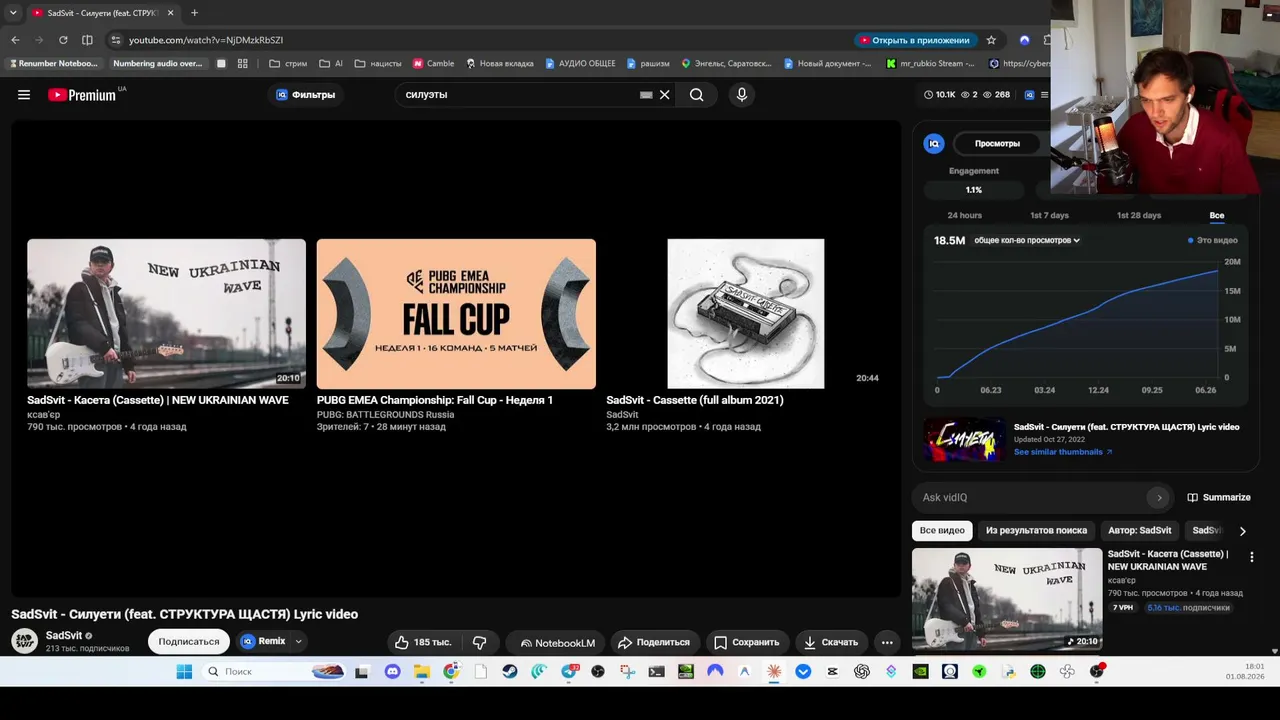The height and width of the screenshot is (720, 1280).
Task: Select the Все chart range tab
Action: pyautogui.click(x=1217, y=215)
